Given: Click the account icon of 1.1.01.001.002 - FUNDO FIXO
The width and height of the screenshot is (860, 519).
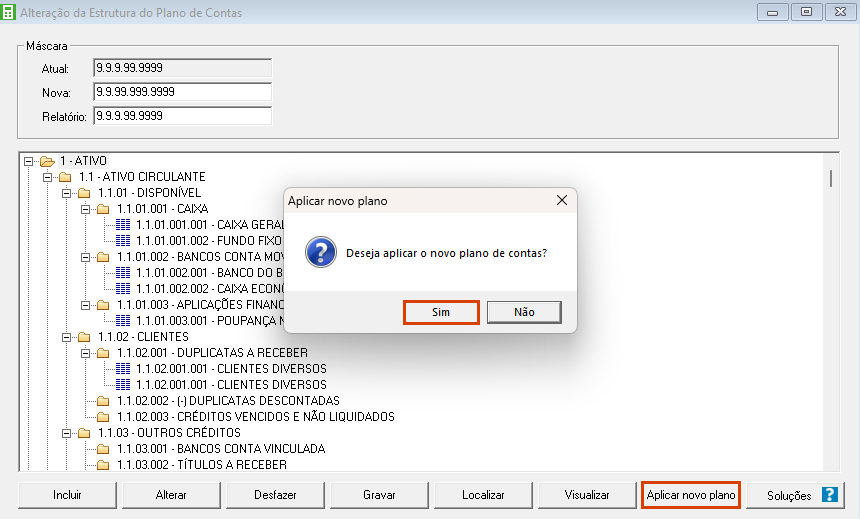Looking at the screenshot, I should click(x=123, y=241).
